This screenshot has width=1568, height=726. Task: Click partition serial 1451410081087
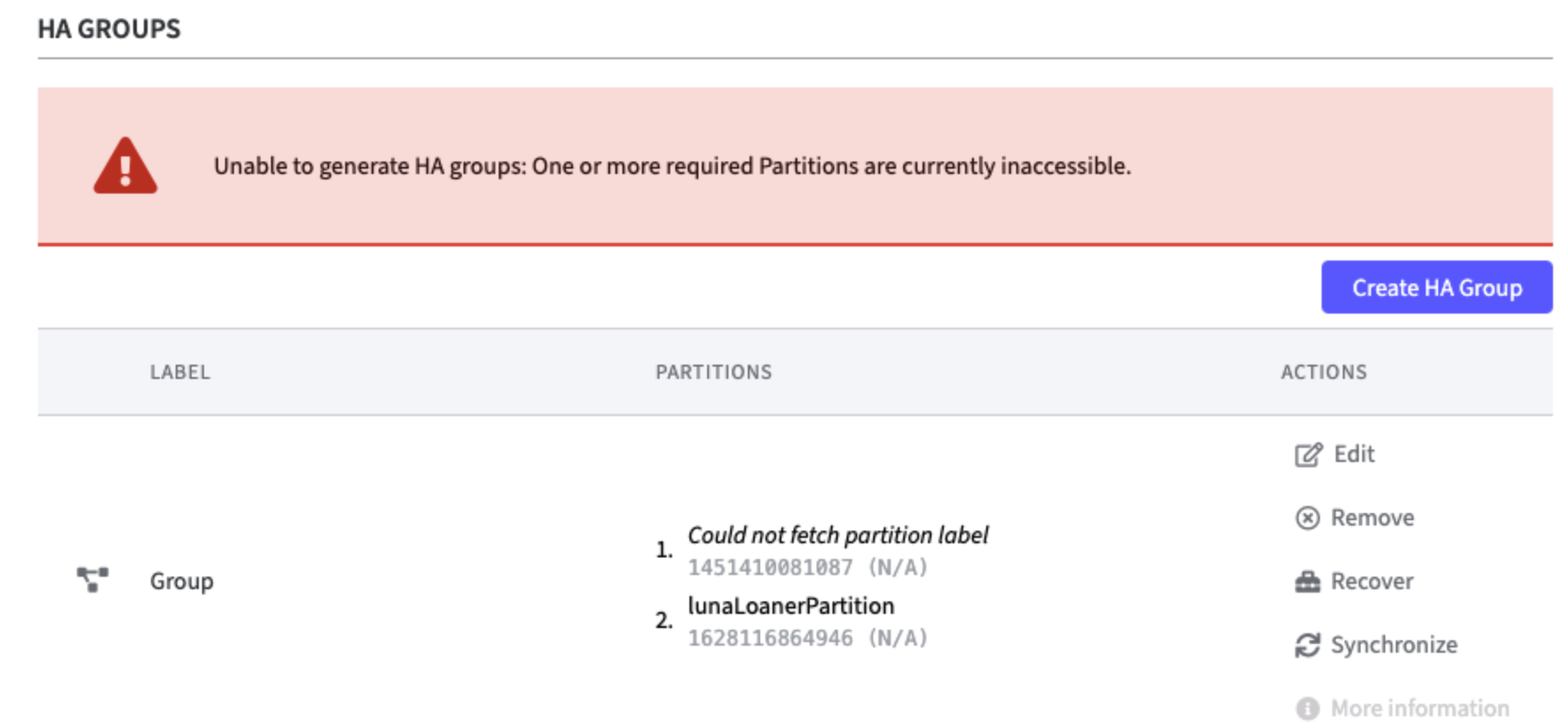pos(770,567)
